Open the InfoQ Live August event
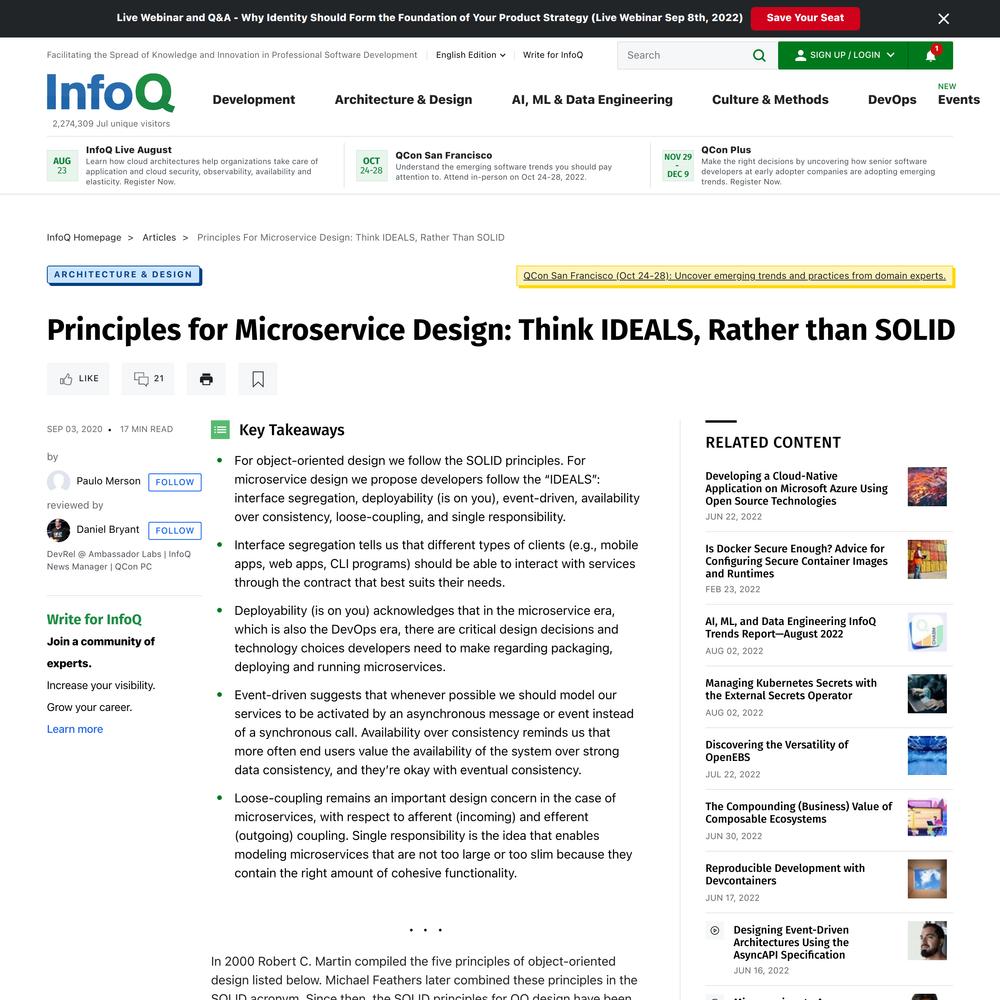Screen dimensions: 1000x1000 pos(129,150)
